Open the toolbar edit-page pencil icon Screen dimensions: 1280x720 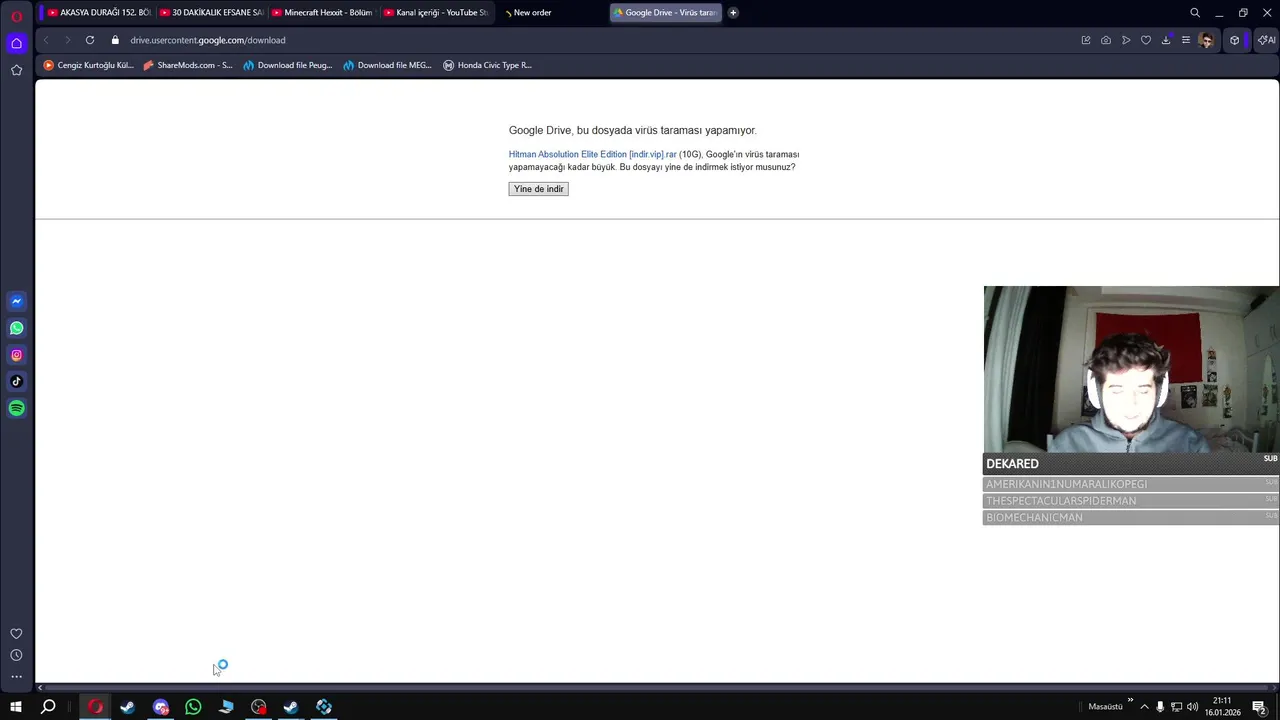point(1086,40)
